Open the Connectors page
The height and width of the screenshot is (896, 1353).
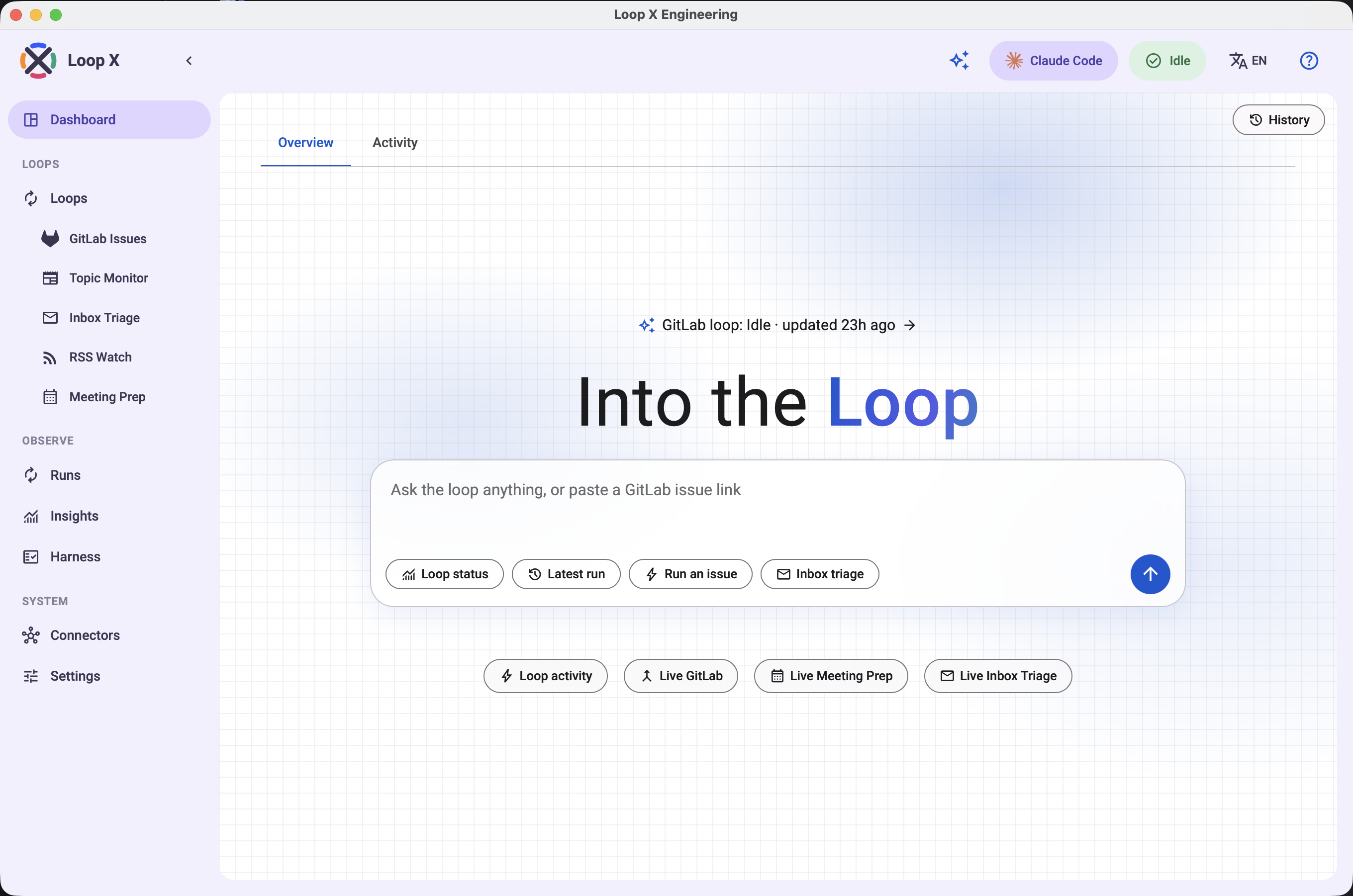pyautogui.click(x=109, y=635)
